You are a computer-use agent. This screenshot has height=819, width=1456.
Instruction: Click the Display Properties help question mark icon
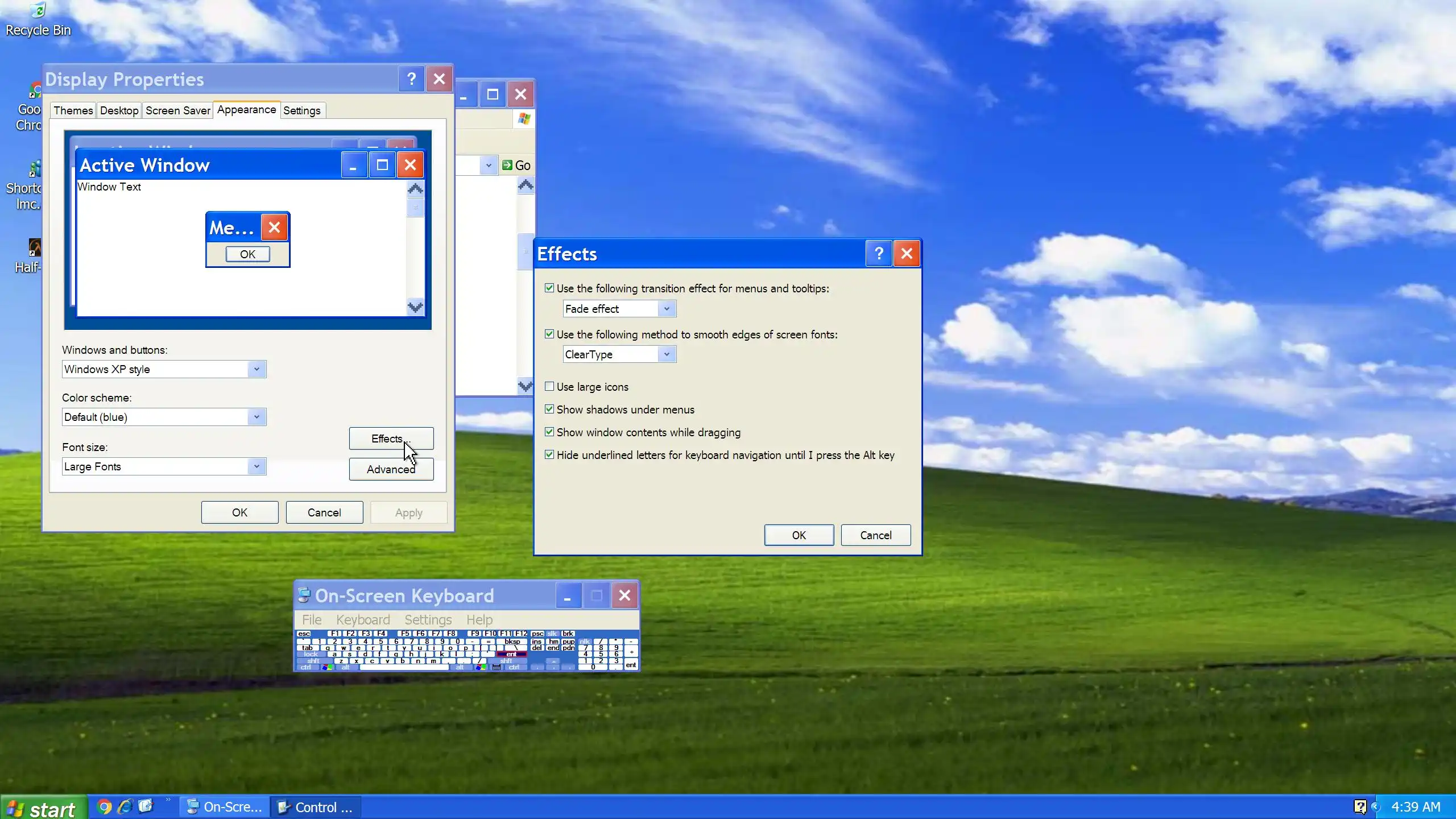pos(411,79)
